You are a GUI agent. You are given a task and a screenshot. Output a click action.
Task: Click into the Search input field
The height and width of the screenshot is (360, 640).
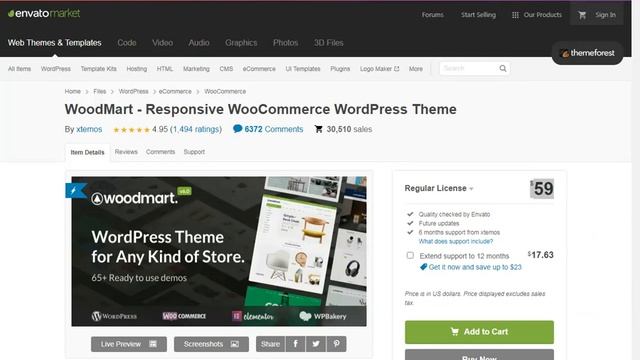tap(469, 69)
